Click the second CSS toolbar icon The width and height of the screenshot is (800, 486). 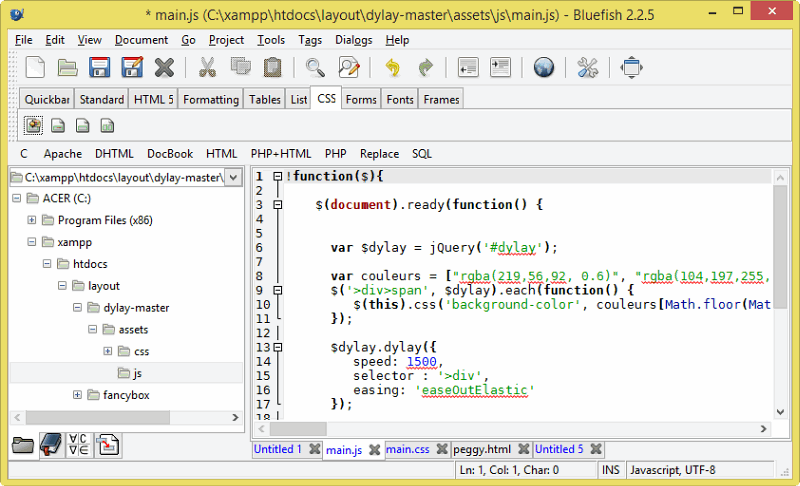[58, 125]
